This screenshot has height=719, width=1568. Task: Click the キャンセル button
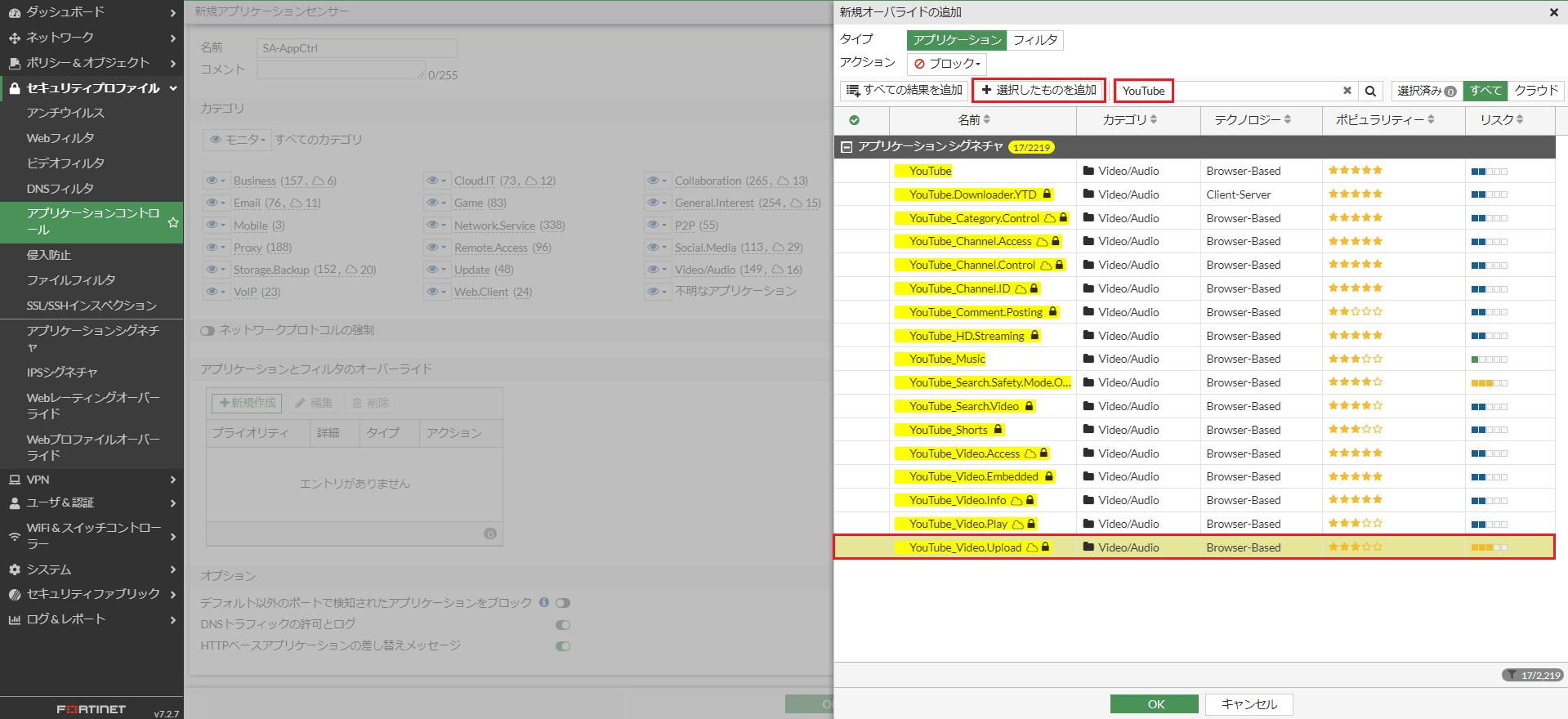[x=1249, y=704]
